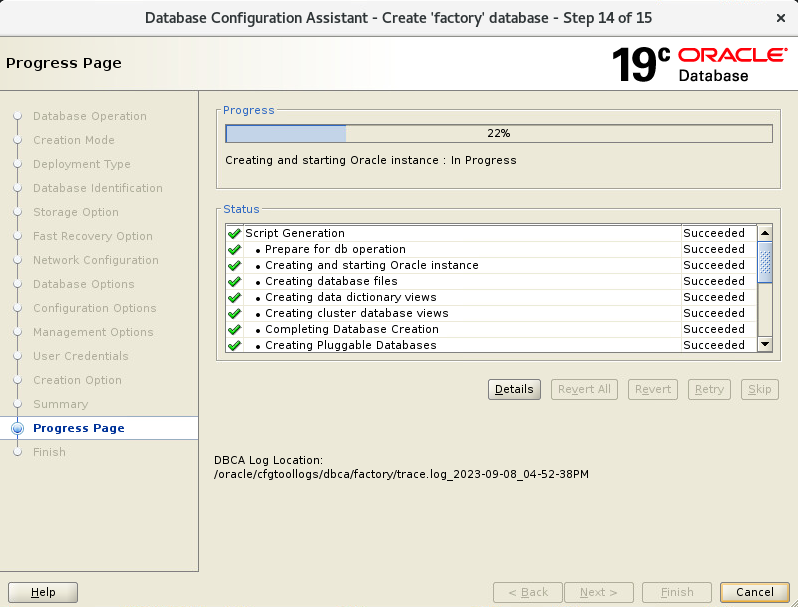Click the Retry button
Viewport: 798px width, 607px height.
tap(709, 389)
